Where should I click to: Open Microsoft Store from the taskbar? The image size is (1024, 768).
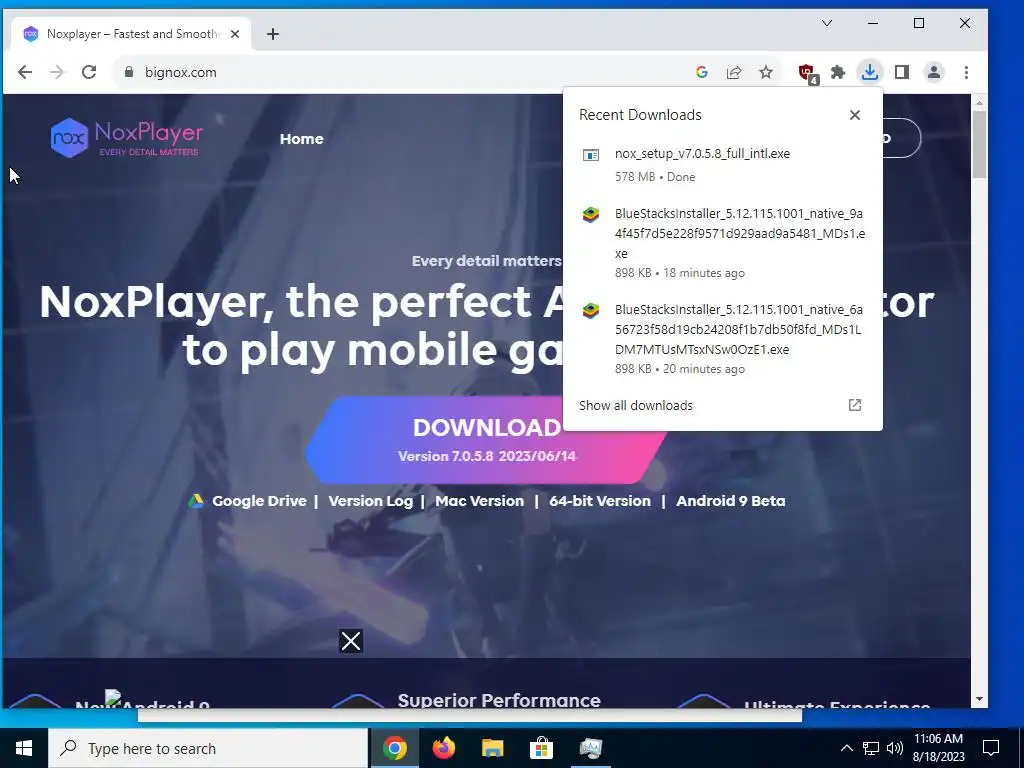pyautogui.click(x=541, y=748)
